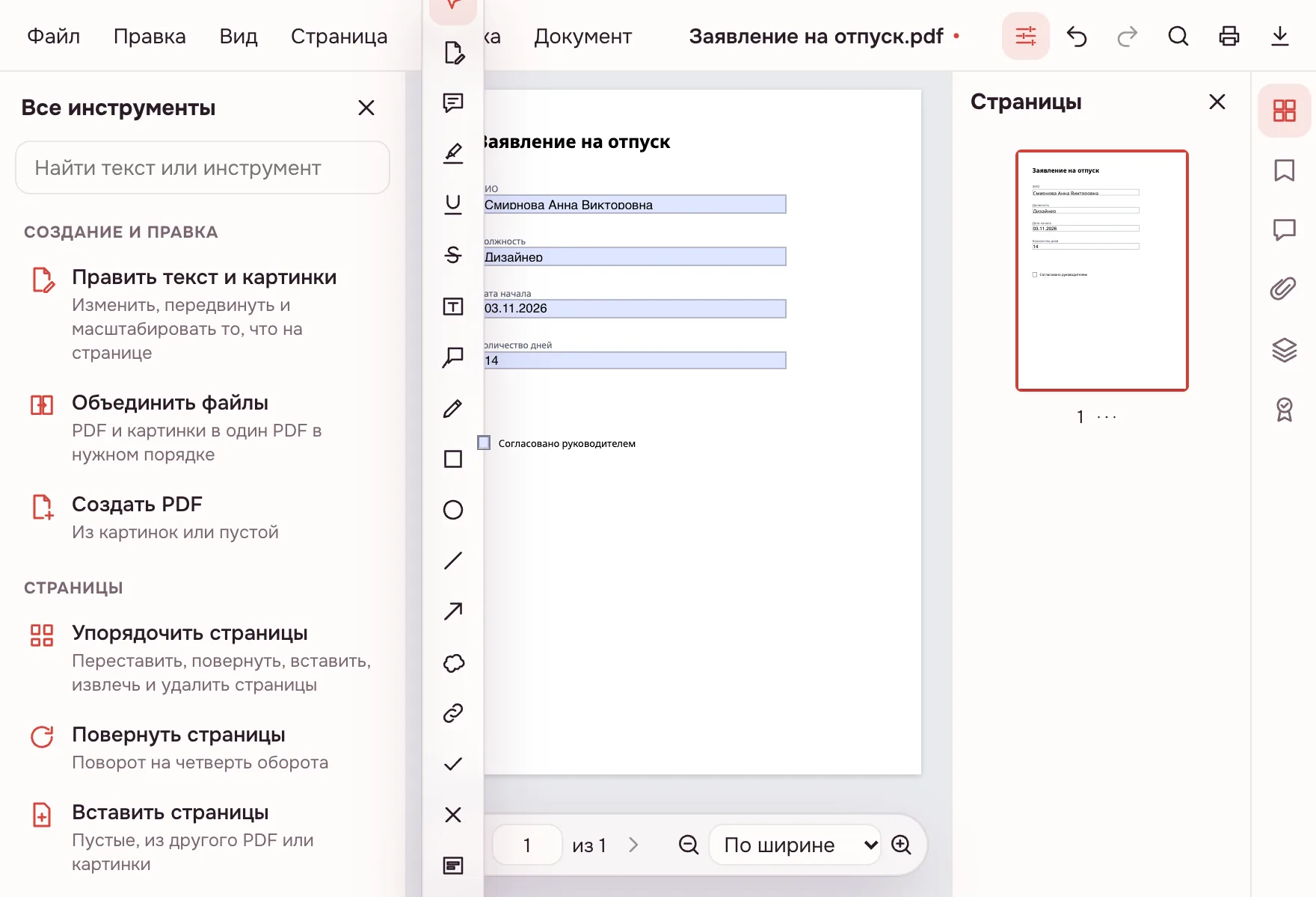Open 'Объединить файлы' tool
Screen dimensions: 1316x897
[x=203, y=428]
